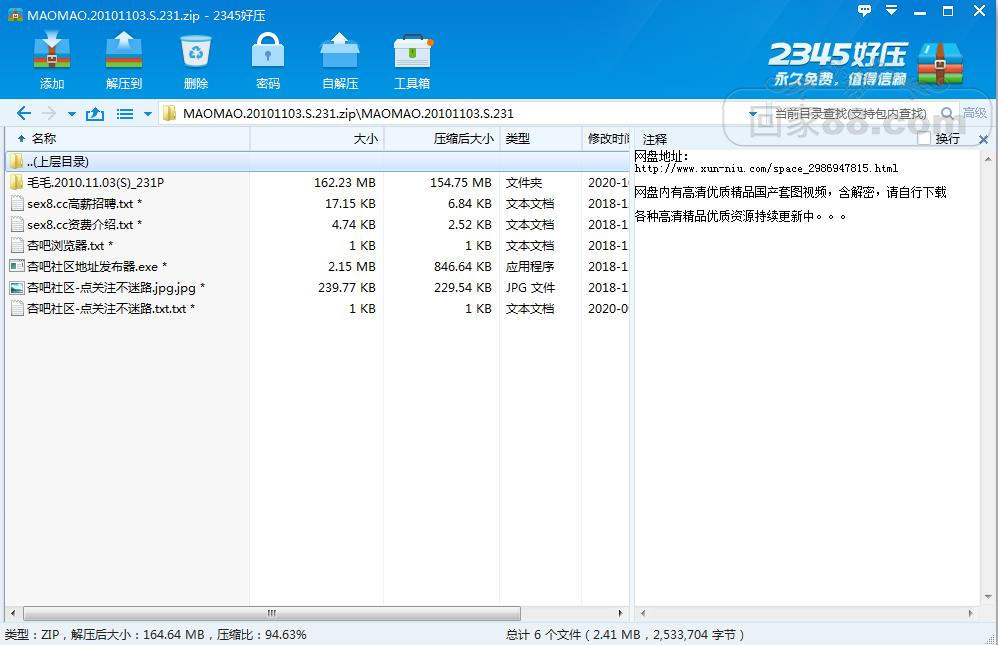The image size is (998, 645).
Task: Select the 毛毛.2010.11.03(S)_231P folder icon
Action: coord(17,182)
